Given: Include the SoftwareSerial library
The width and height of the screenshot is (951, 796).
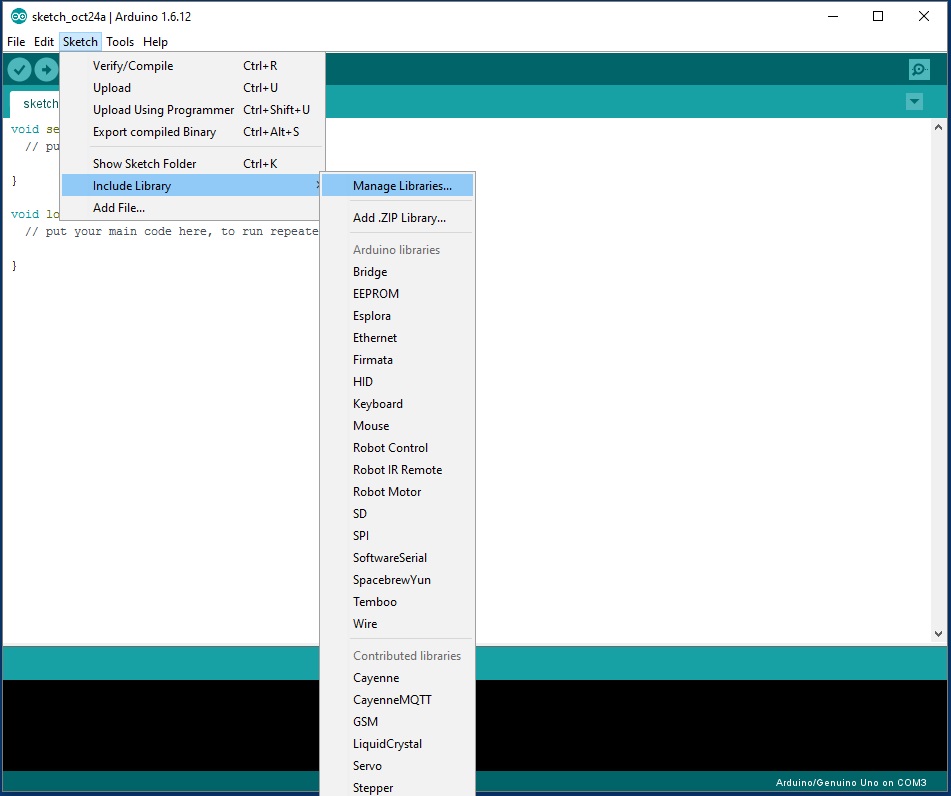Looking at the screenshot, I should coord(397,558).
